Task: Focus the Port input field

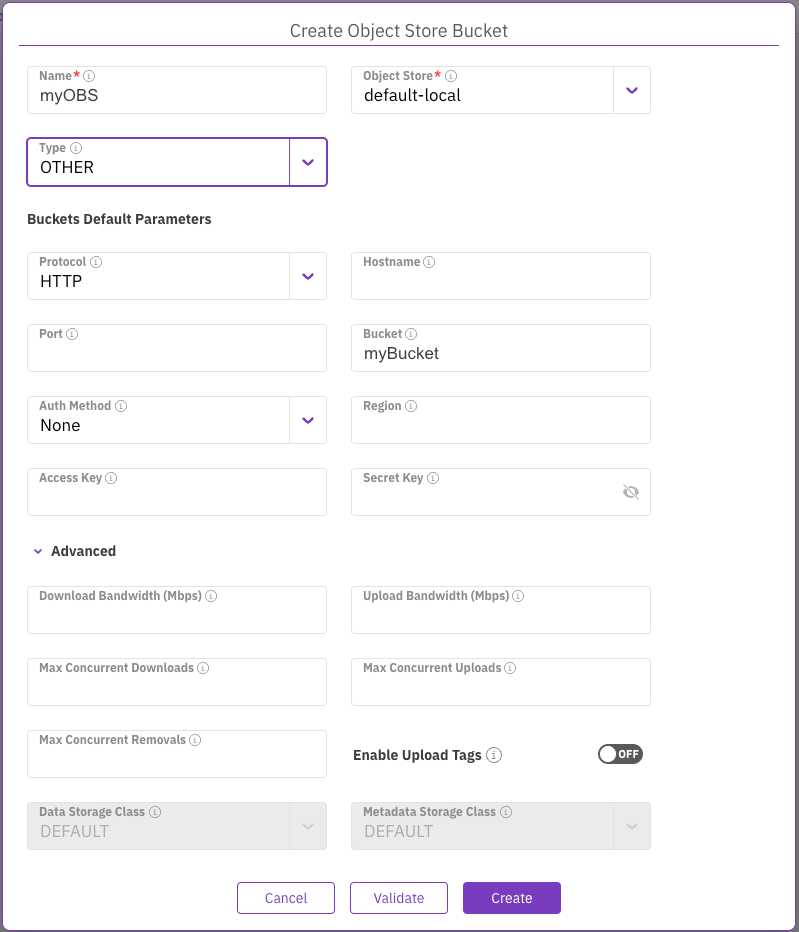Action: point(176,354)
